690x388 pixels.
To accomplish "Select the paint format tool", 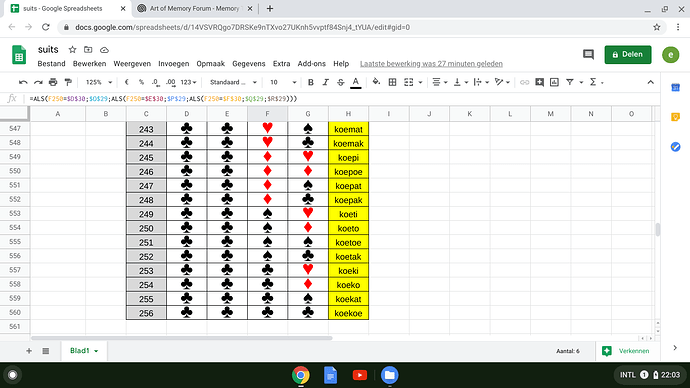I will tap(68, 82).
